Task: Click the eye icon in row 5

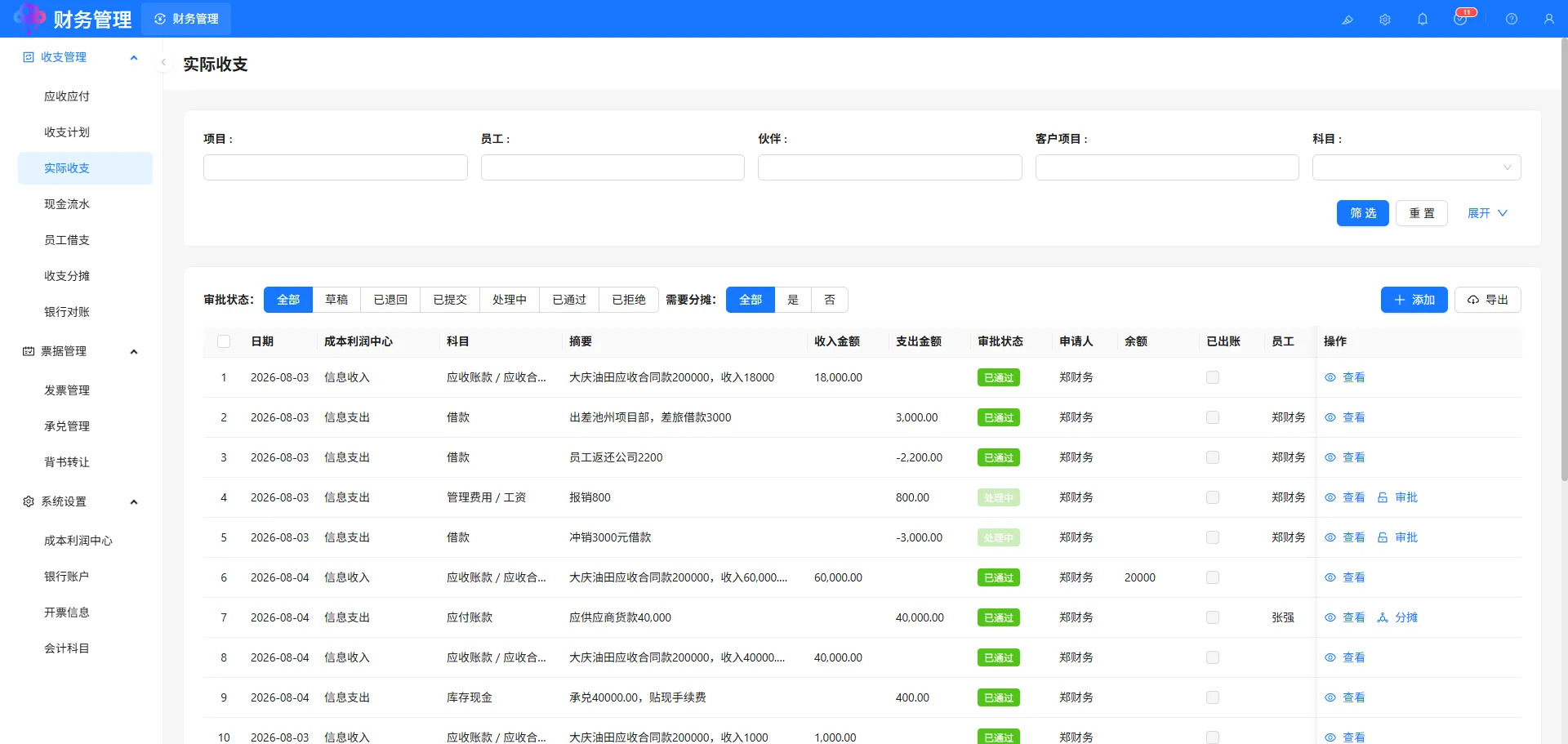Action: [x=1330, y=537]
